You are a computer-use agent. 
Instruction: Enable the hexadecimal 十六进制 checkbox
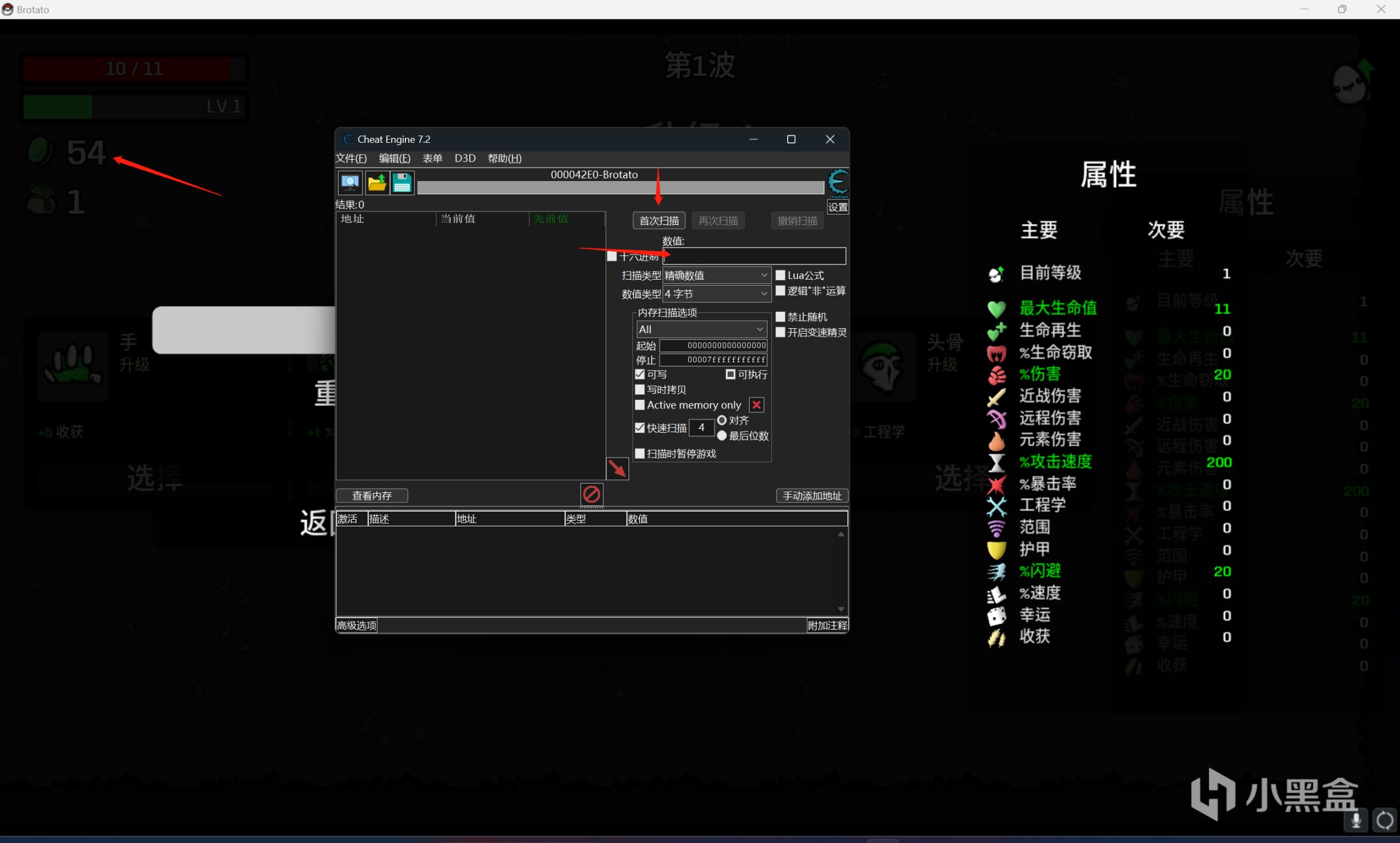click(612, 256)
